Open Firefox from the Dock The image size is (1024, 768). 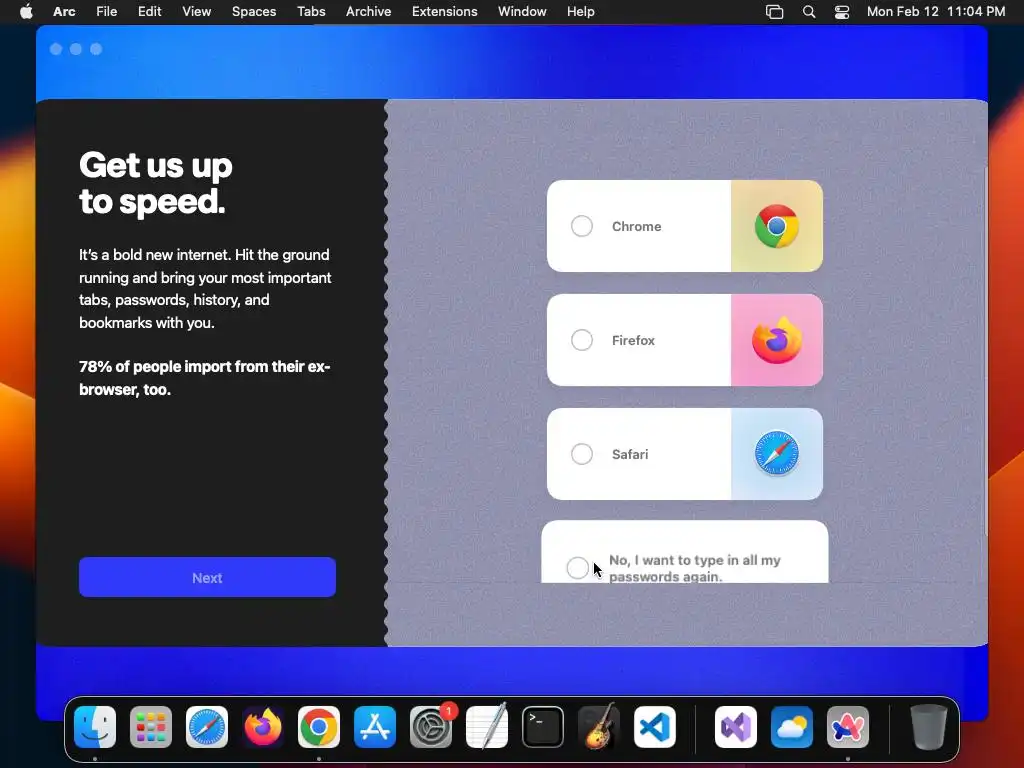point(263,727)
